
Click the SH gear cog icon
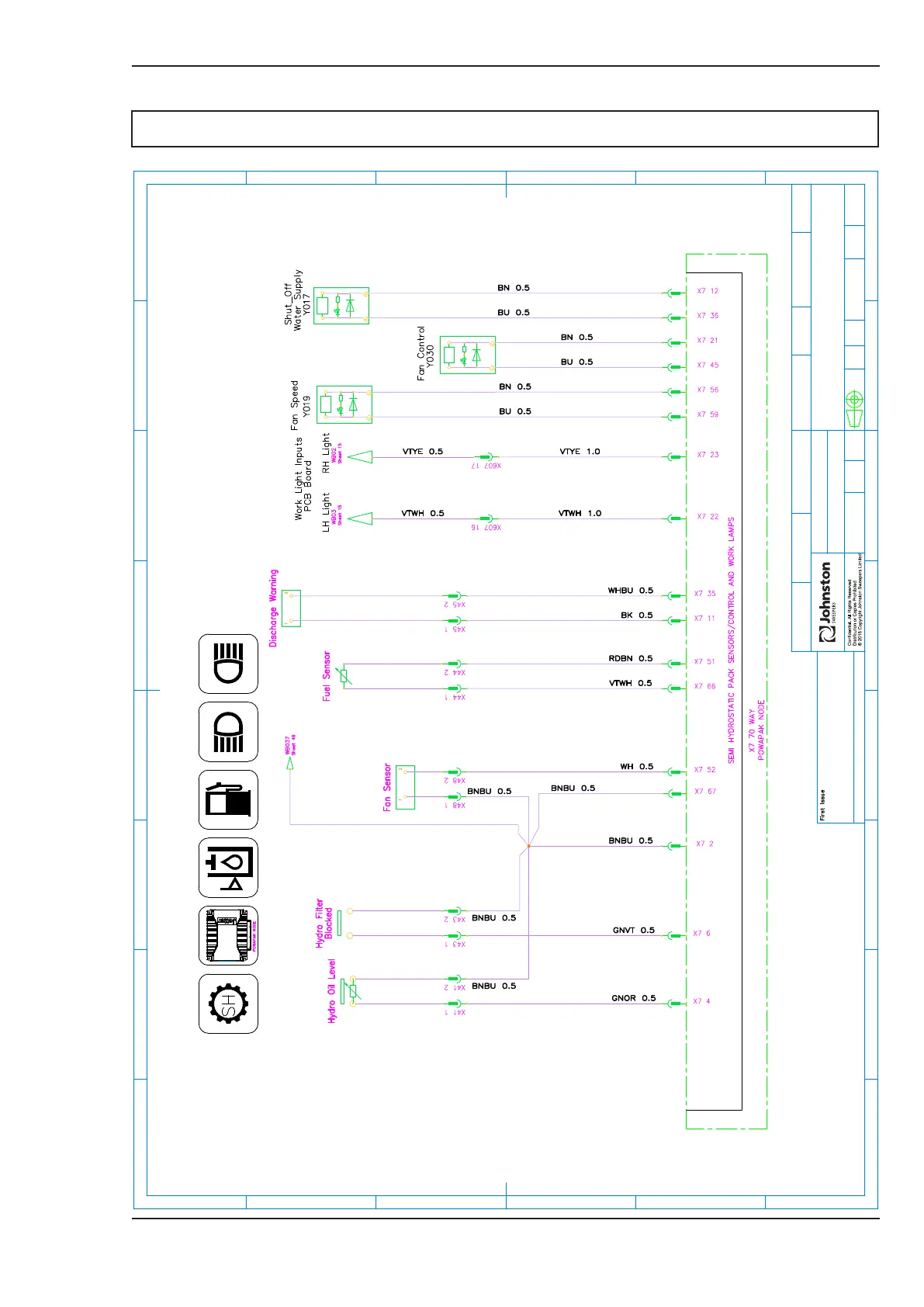(x=228, y=1004)
